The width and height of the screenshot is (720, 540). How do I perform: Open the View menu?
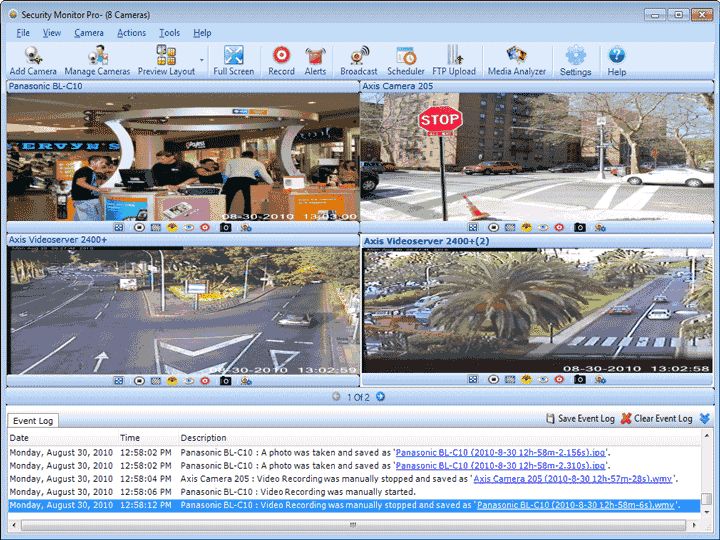52,33
